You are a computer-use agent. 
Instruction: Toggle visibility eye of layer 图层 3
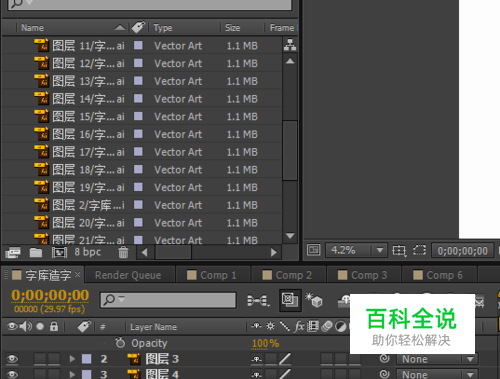click(12, 359)
